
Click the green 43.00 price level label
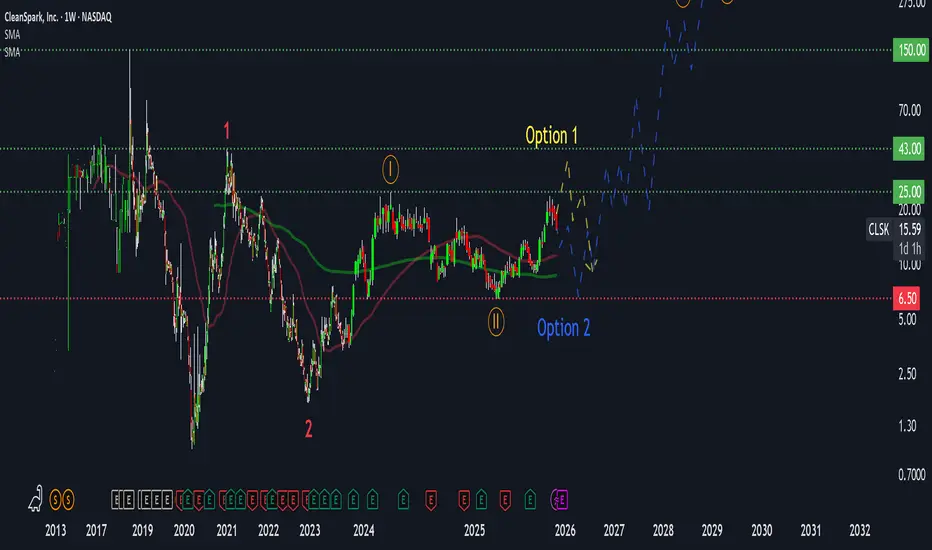[x=911, y=149]
